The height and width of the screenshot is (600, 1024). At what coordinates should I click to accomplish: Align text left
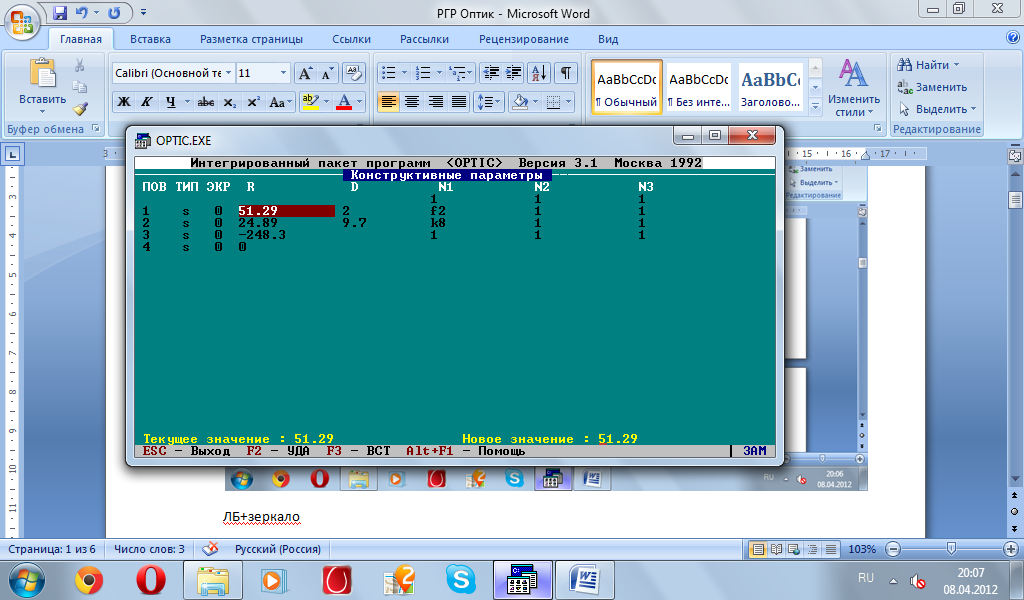click(388, 102)
